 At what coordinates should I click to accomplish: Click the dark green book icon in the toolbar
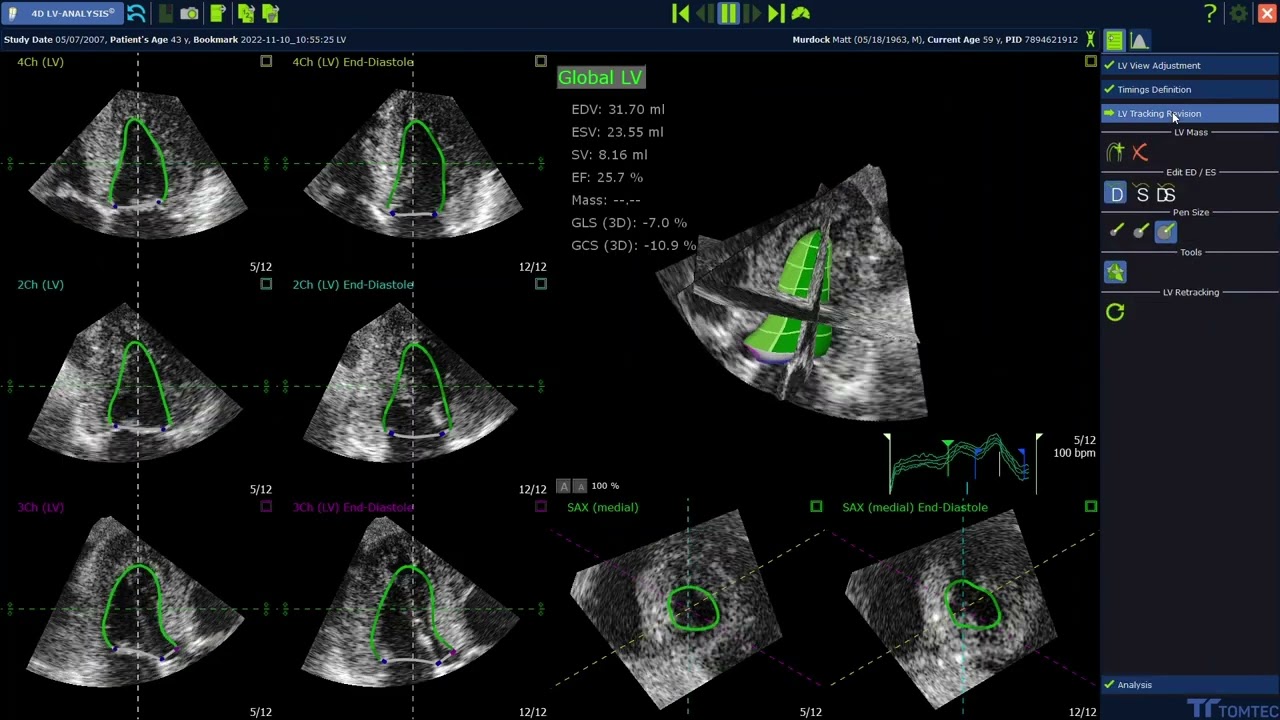[x=165, y=14]
